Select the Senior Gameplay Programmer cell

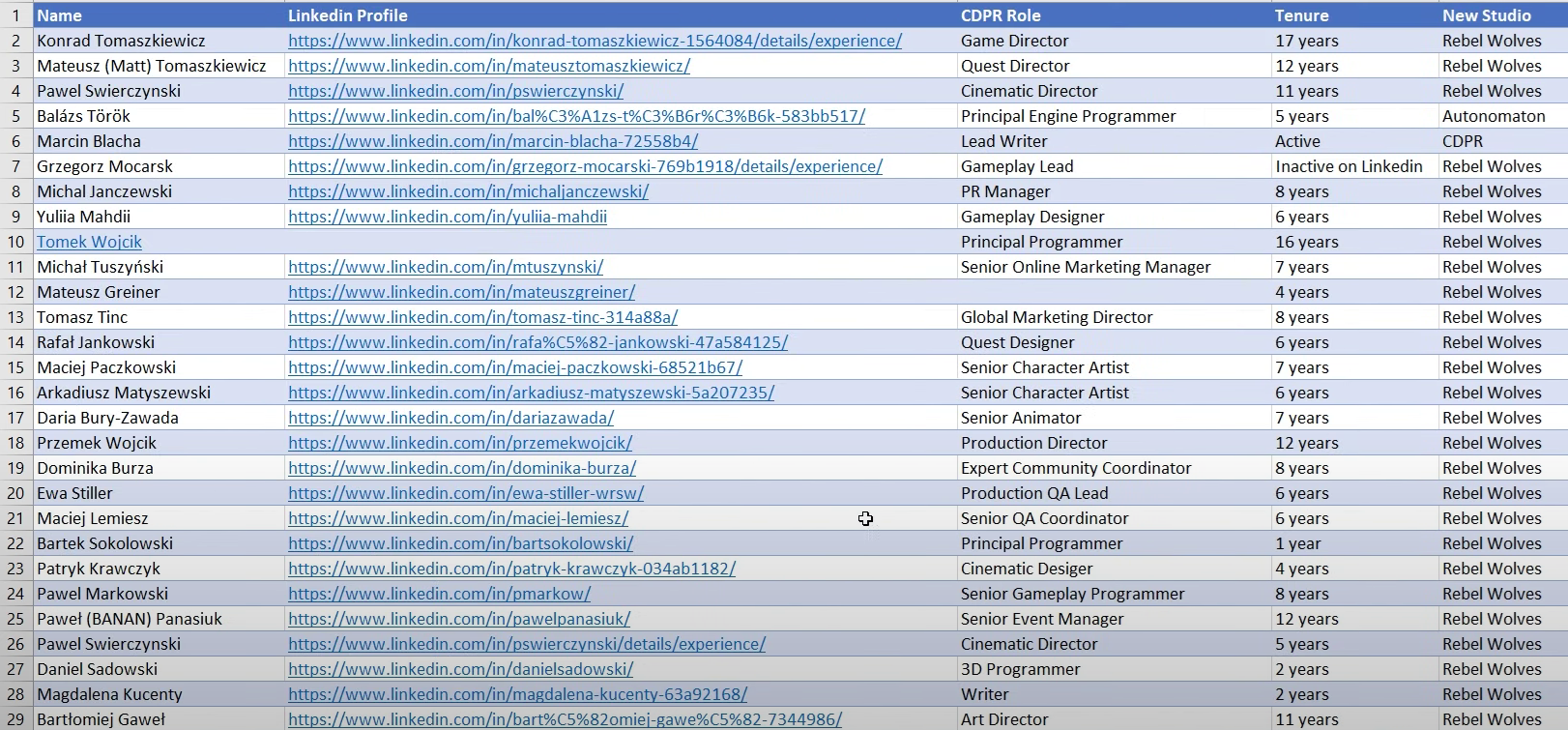coord(1114,594)
